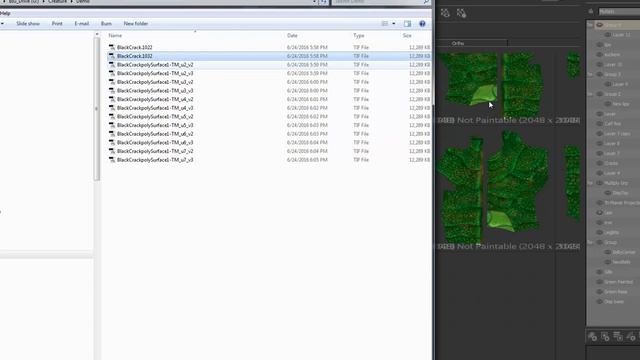Open the blend mode dropdown above layers

click(x=619, y=11)
